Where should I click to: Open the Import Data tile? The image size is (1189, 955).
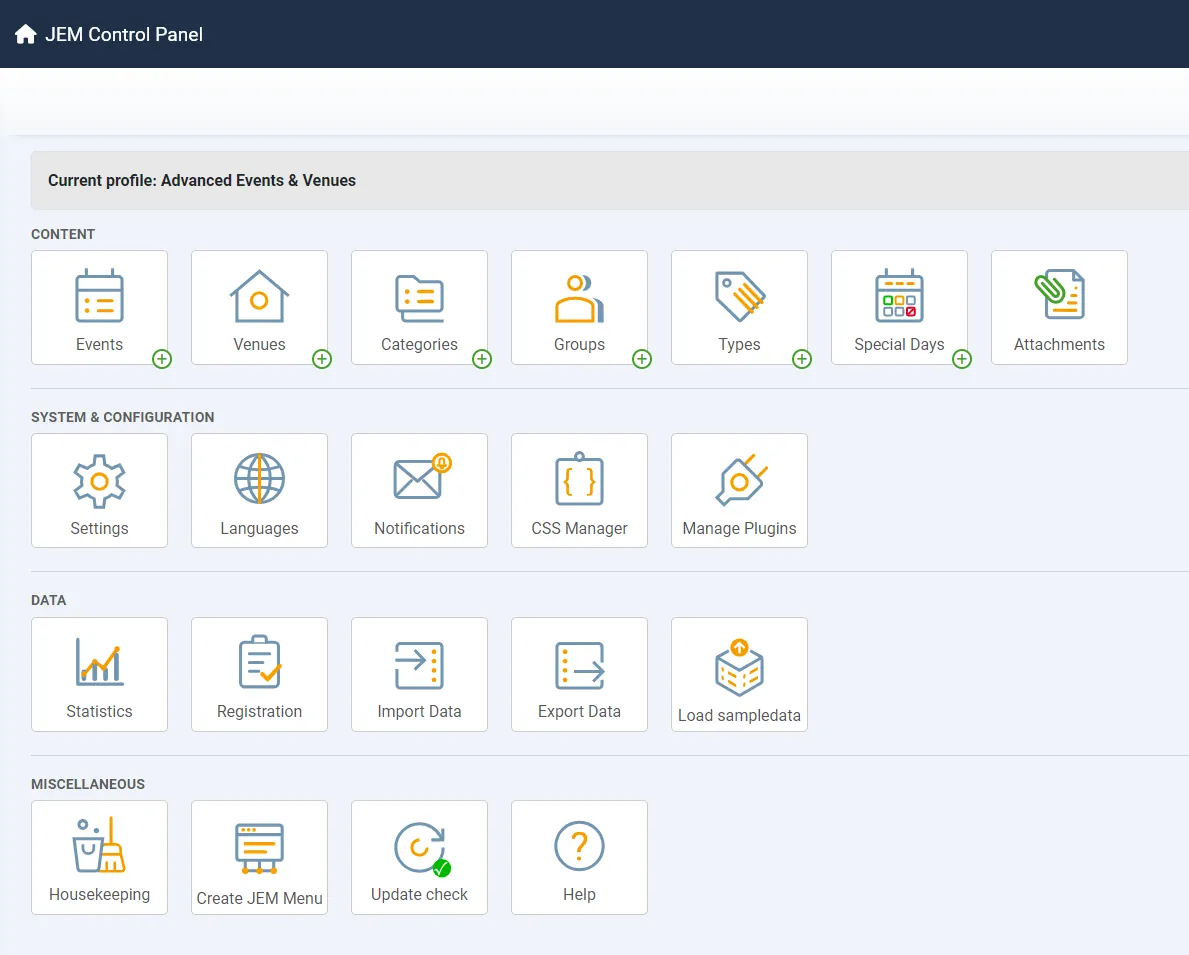(x=419, y=674)
